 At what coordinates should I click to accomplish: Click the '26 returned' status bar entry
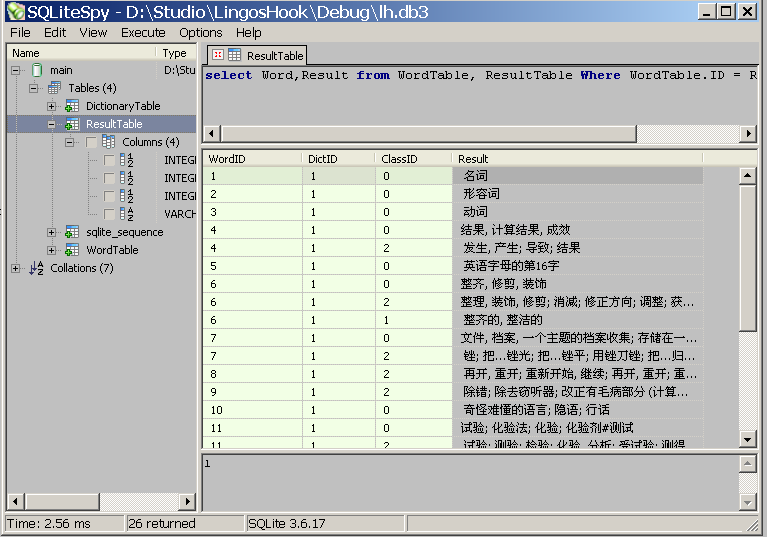[x=184, y=523]
